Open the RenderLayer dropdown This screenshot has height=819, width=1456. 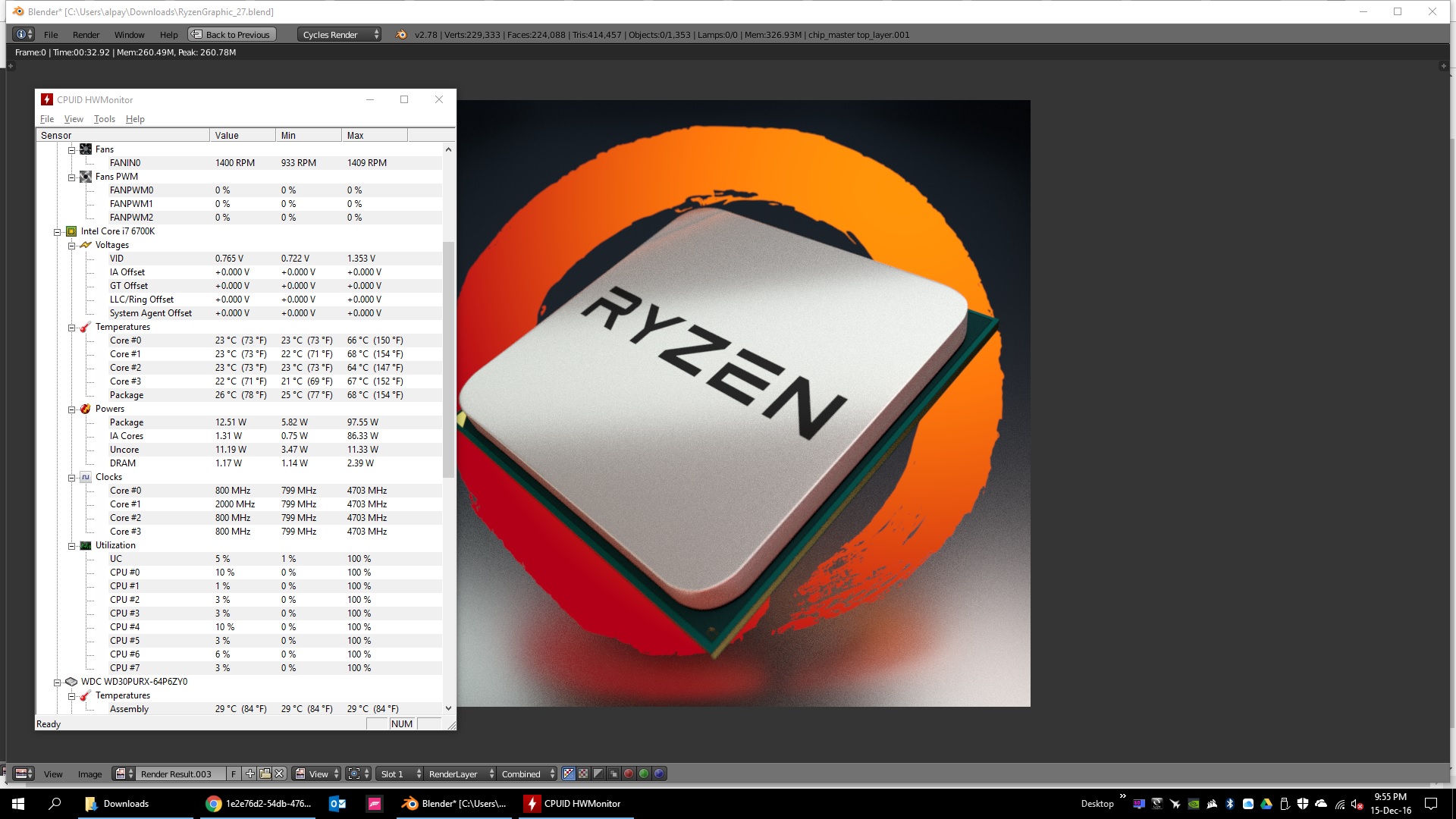coord(460,773)
